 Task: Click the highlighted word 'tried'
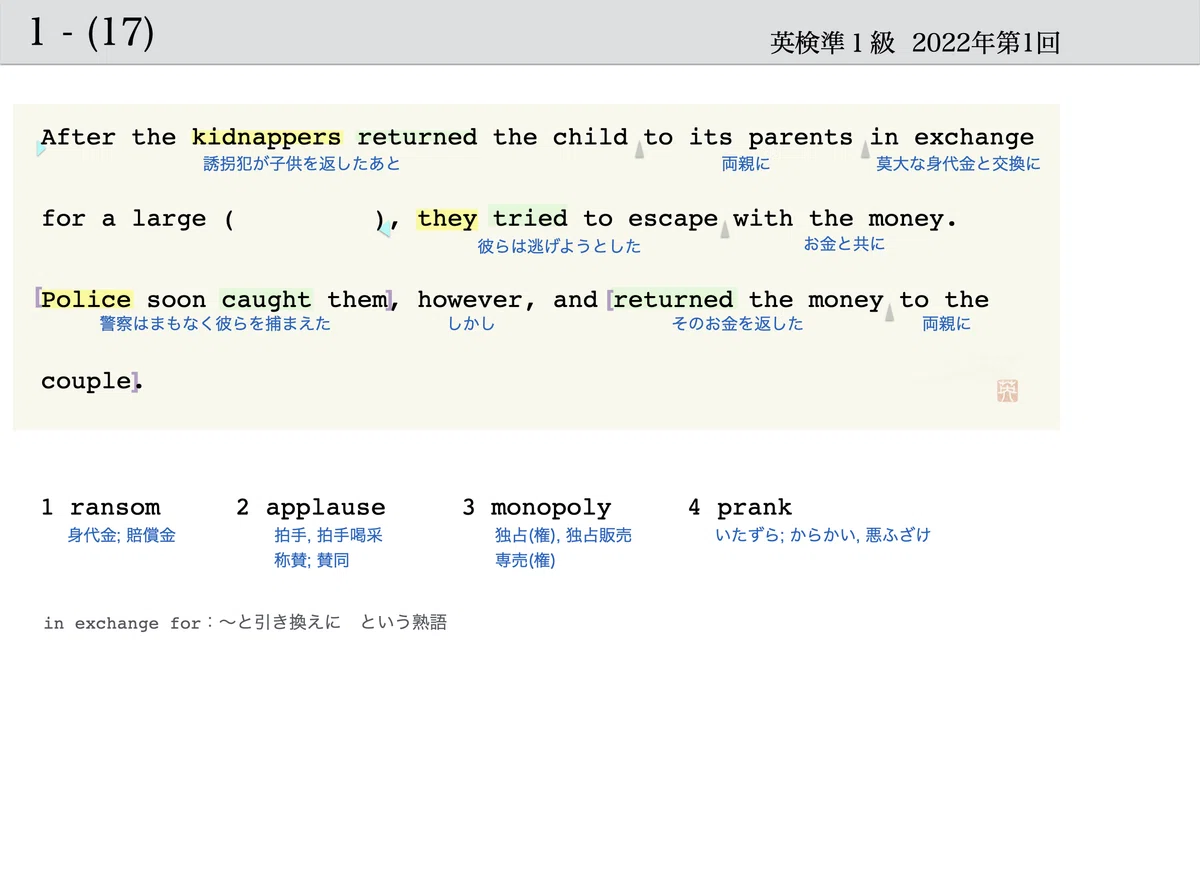click(530, 219)
